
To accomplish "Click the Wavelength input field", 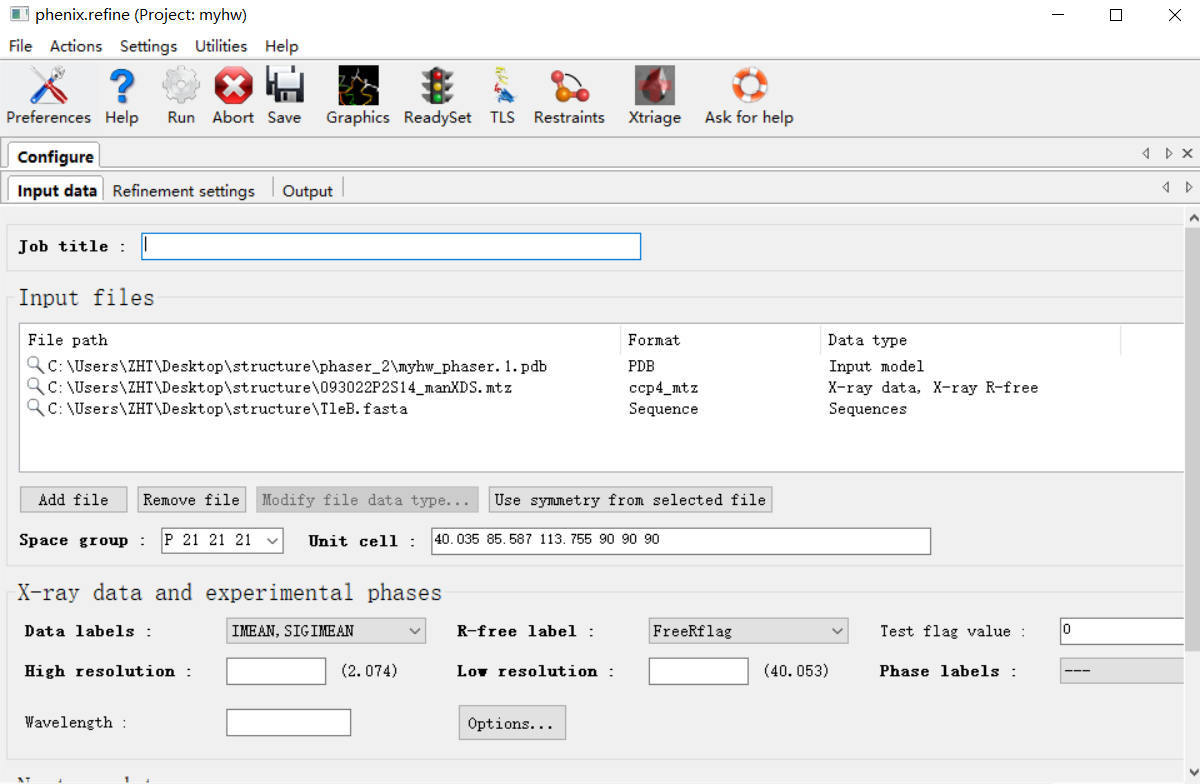I will pyautogui.click(x=288, y=722).
